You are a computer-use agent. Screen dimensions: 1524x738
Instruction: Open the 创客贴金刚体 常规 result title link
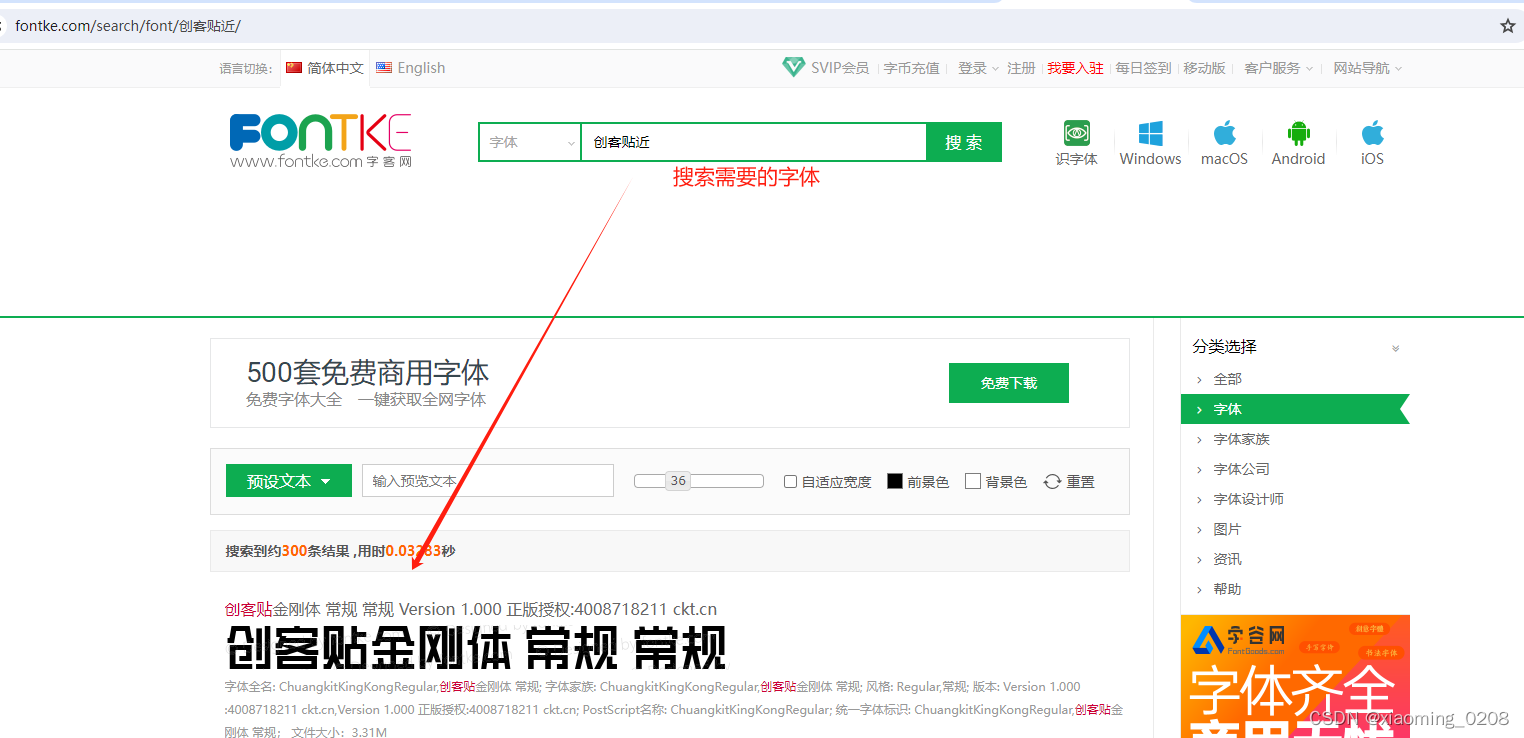pyautogui.click(x=471, y=609)
